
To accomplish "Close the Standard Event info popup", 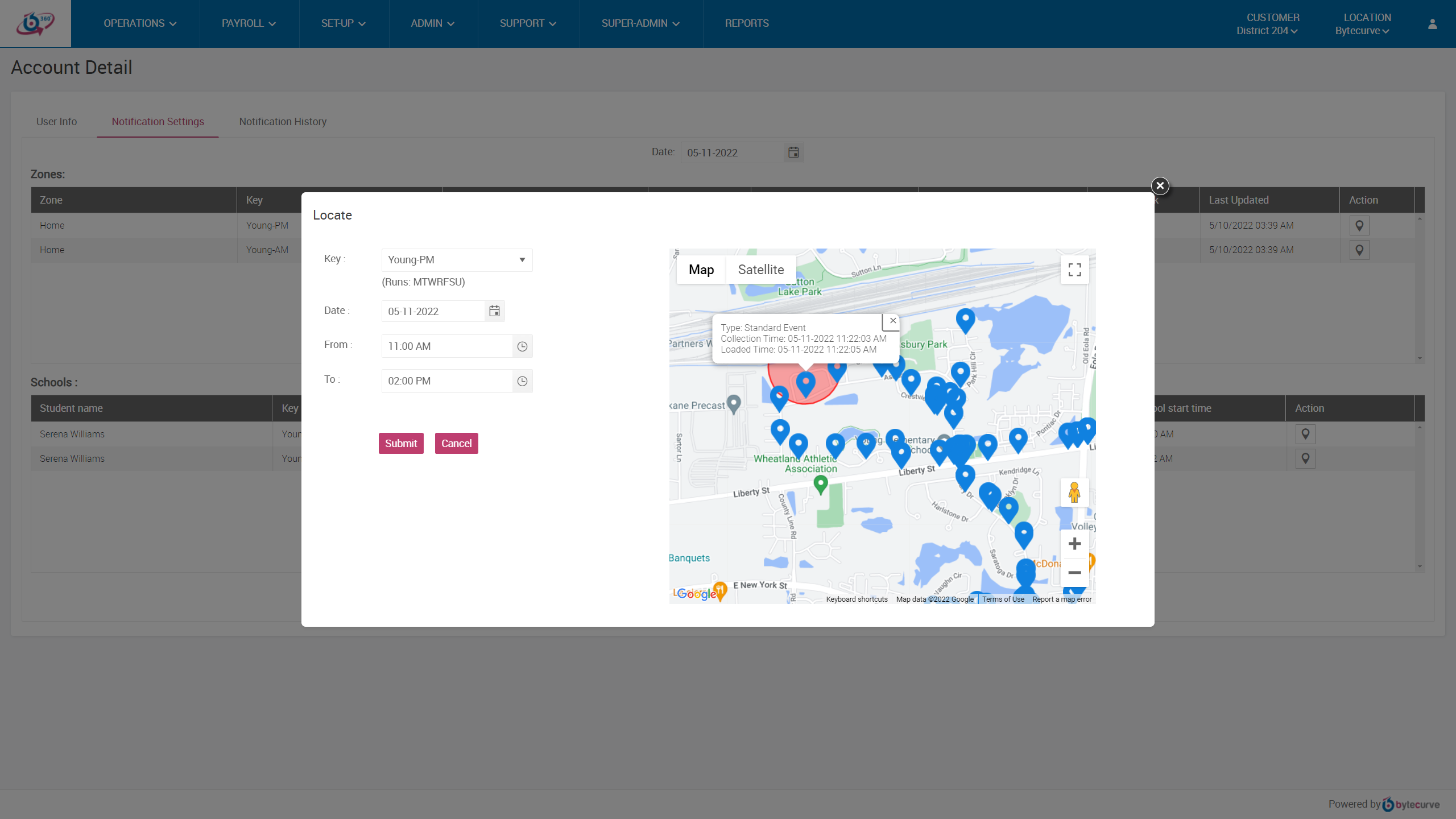I will click(x=893, y=321).
